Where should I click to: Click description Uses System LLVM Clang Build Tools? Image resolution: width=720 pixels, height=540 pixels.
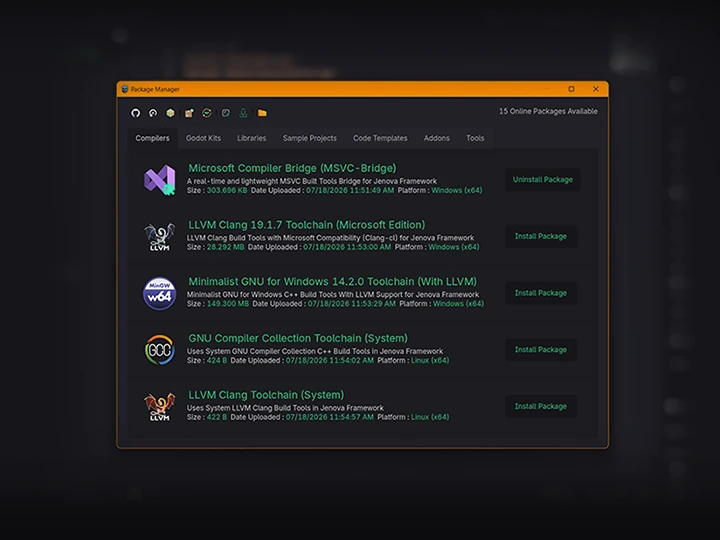(285, 408)
